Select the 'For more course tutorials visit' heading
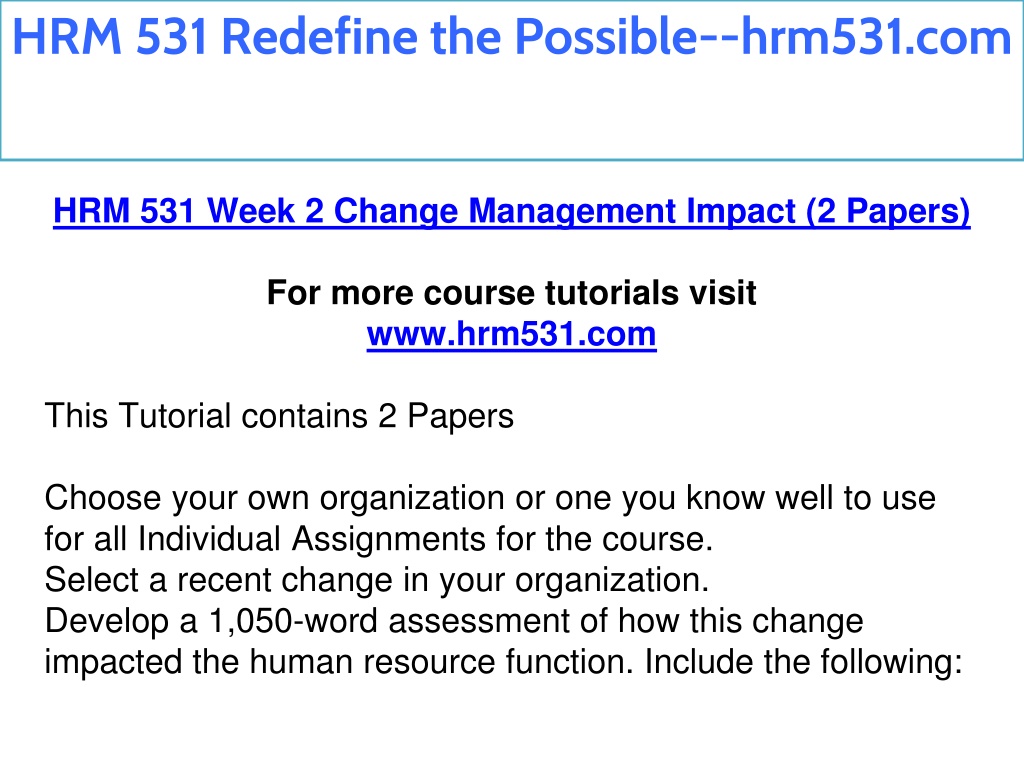The image size is (1024, 768). 511,293
